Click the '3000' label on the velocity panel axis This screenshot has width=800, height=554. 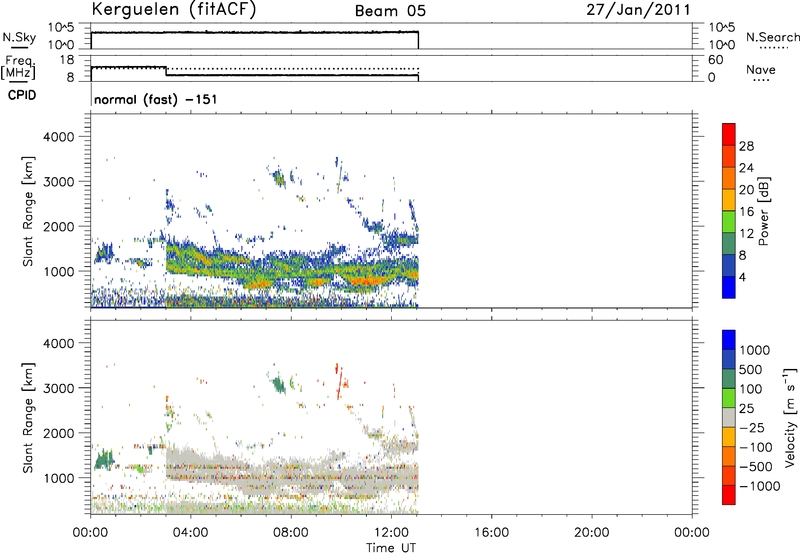pyautogui.click(x=59, y=388)
